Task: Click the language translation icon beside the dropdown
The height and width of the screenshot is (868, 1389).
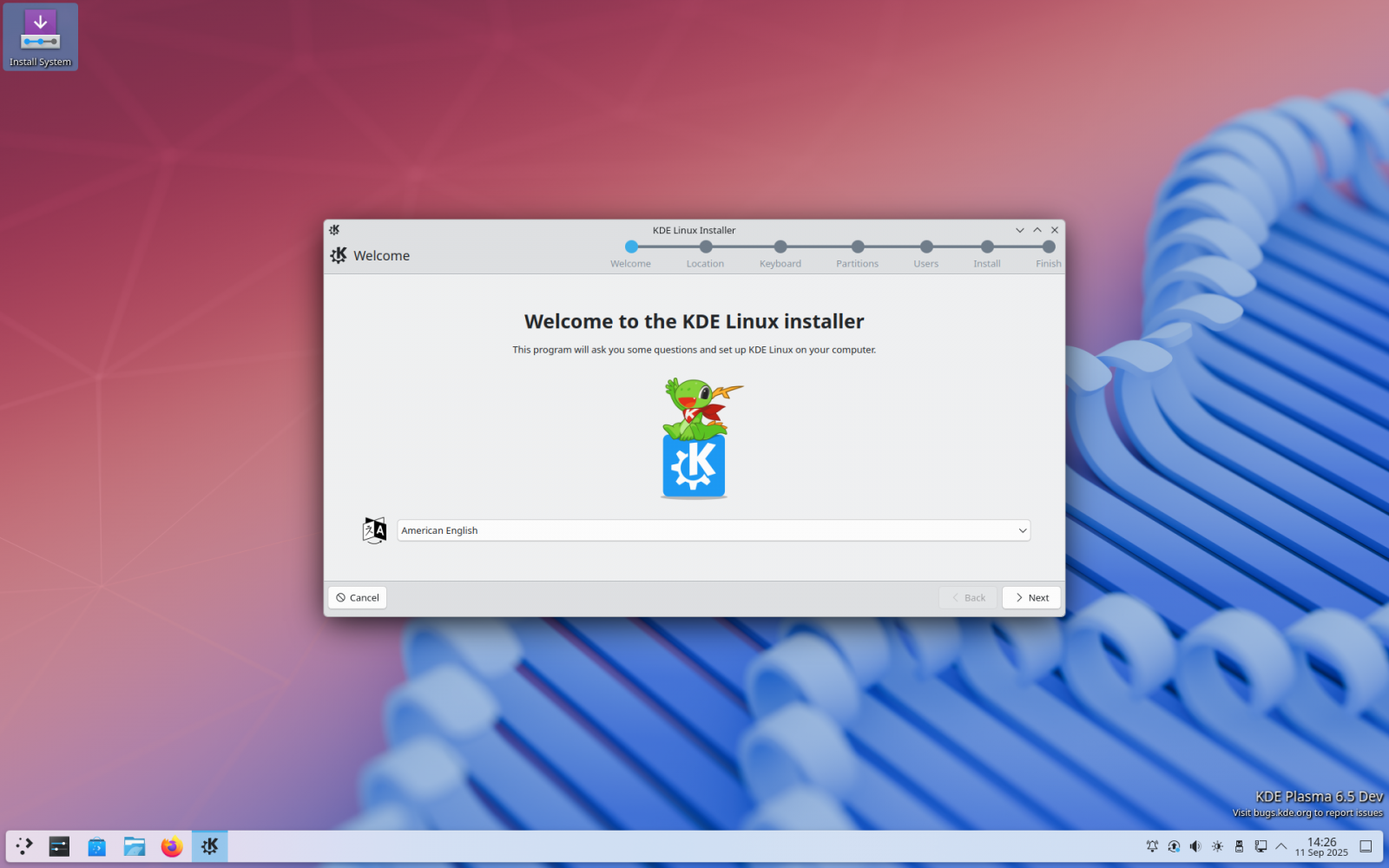Action: [374, 530]
